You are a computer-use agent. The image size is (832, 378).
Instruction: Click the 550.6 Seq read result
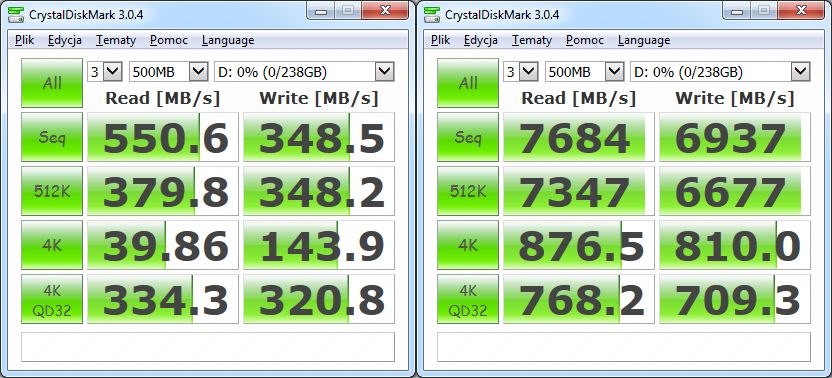163,137
